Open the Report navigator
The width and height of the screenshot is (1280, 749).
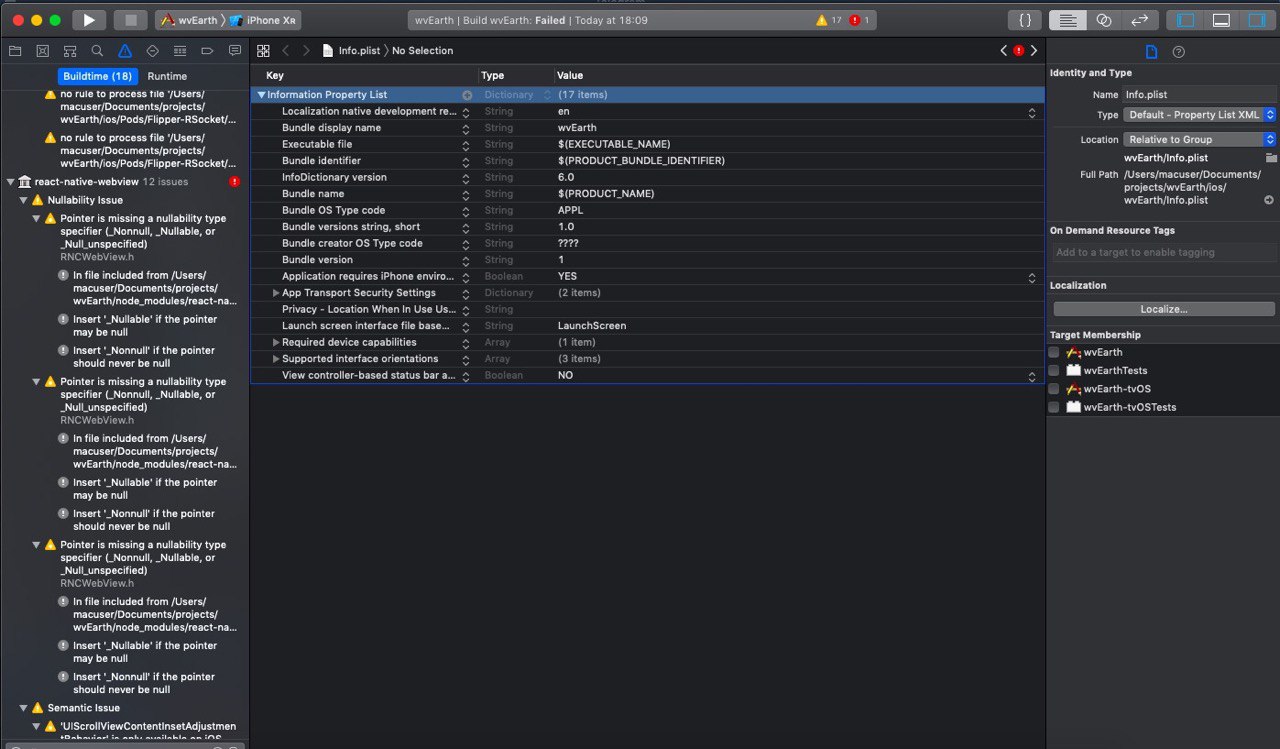coord(235,50)
